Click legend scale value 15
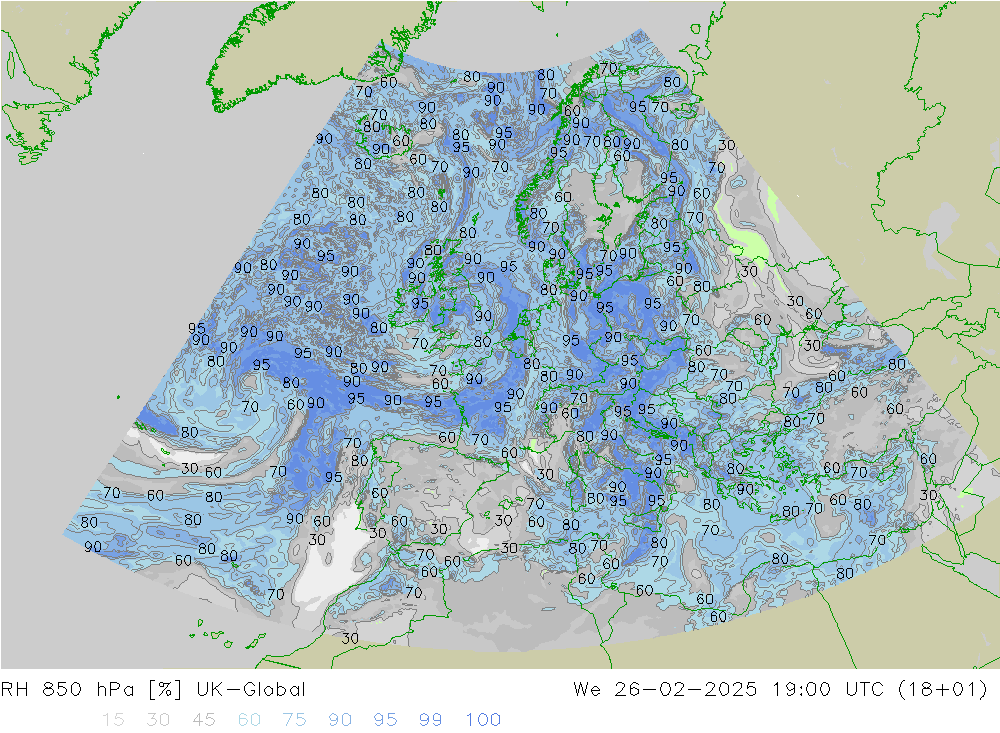 pos(113,720)
